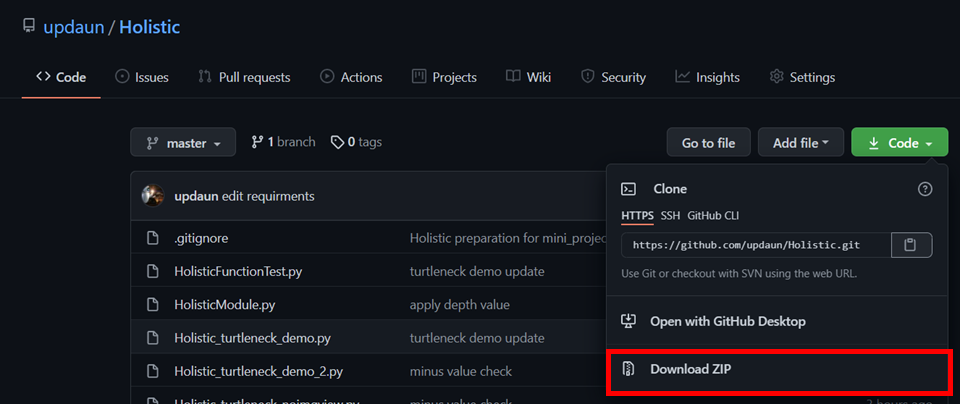The height and width of the screenshot is (404, 960).
Task: Open the master branch dropdown
Action: click(183, 143)
